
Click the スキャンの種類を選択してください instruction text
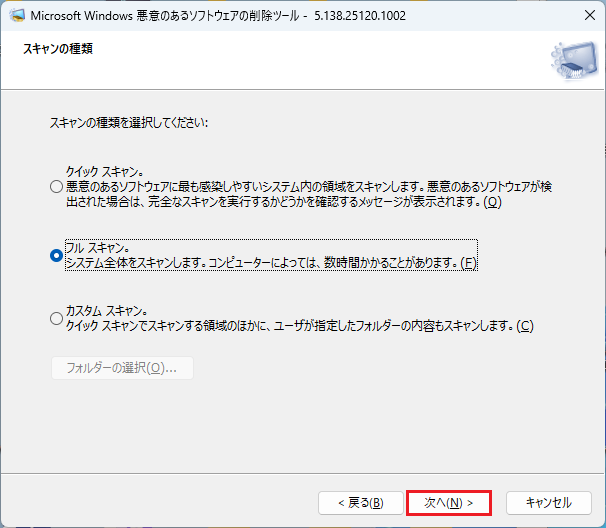click(x=129, y=123)
